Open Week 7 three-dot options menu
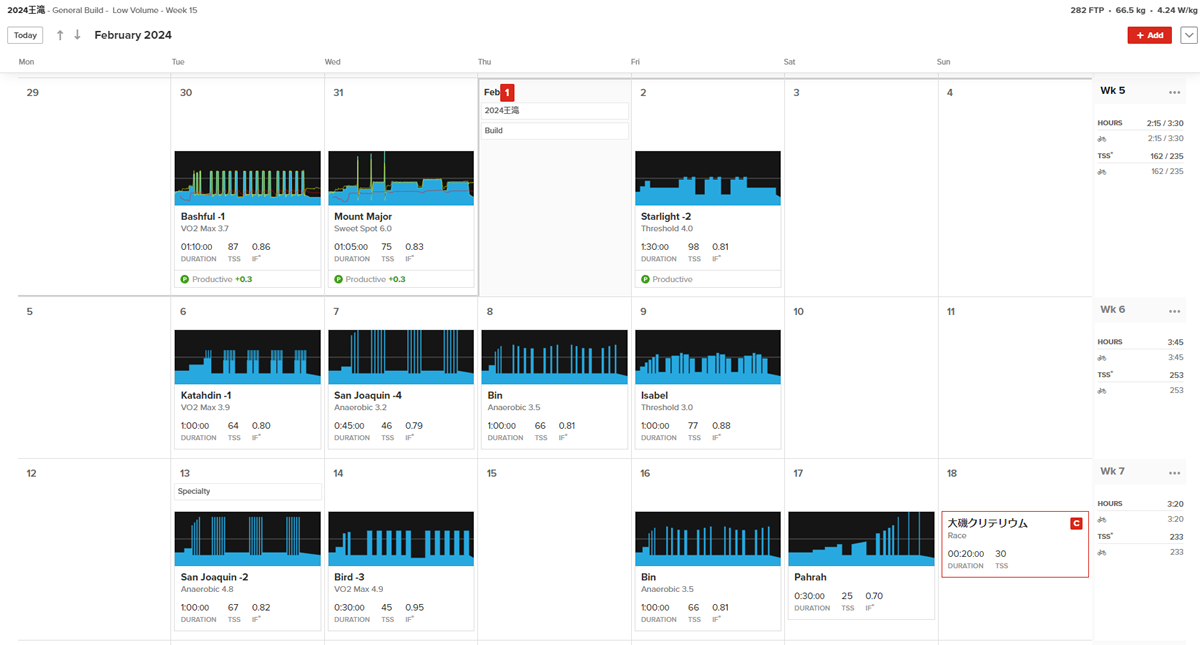 pyautogui.click(x=1174, y=472)
